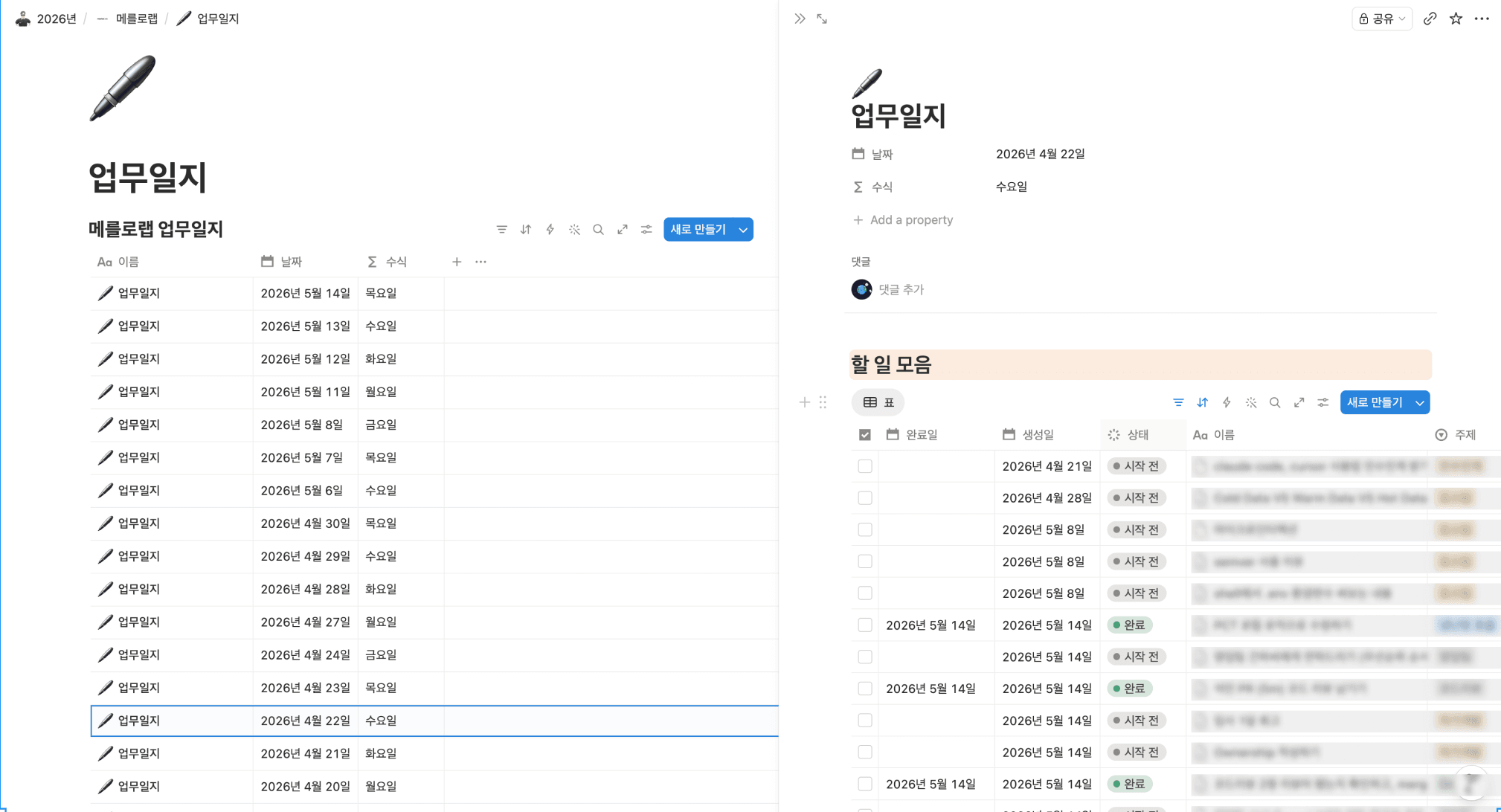
Task: Open view settings icon in 할 일 모음
Action: [1322, 402]
